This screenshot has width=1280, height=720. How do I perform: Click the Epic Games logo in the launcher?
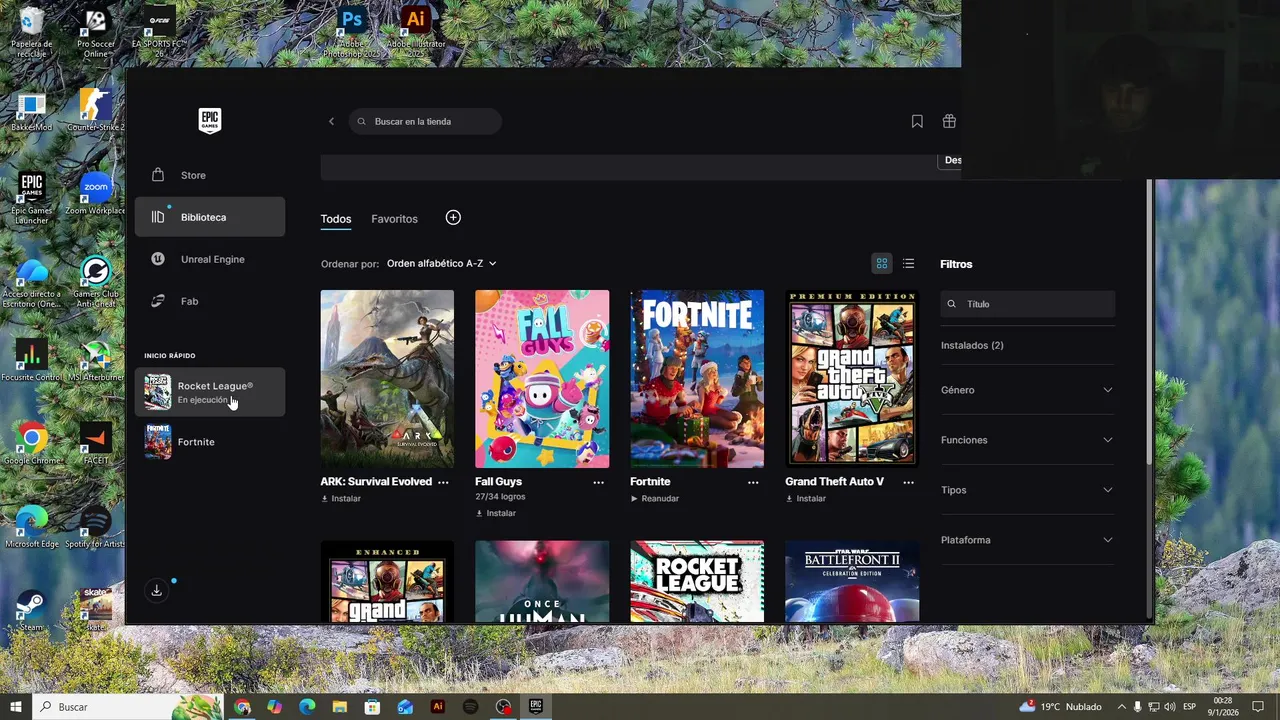click(x=210, y=121)
